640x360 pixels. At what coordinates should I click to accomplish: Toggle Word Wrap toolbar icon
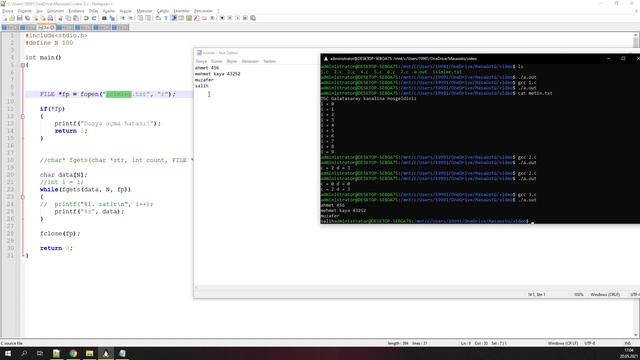[158, 18]
